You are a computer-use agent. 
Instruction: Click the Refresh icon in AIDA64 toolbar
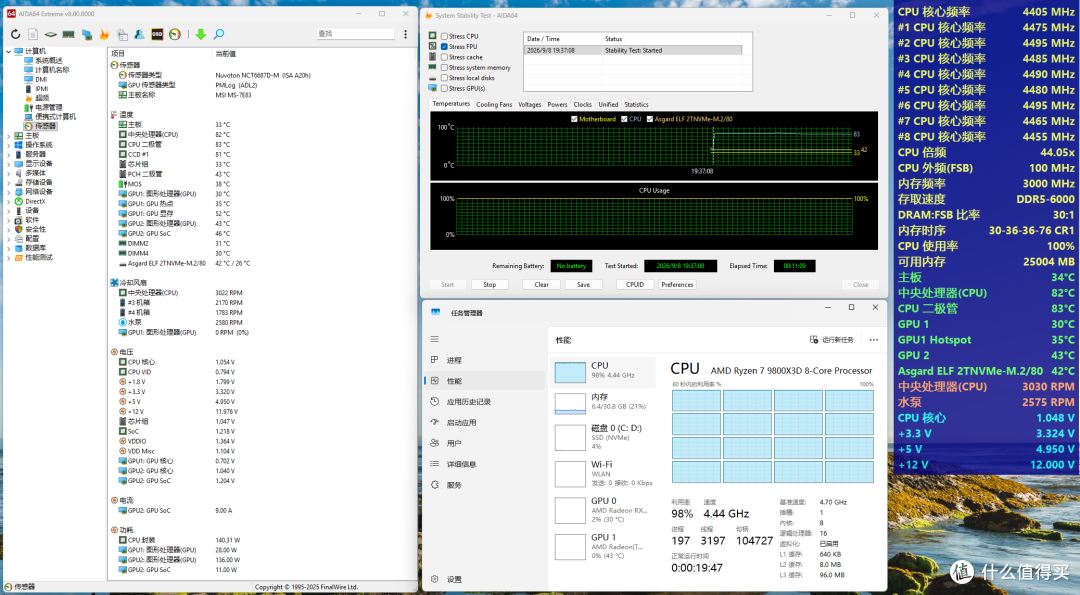coord(15,34)
